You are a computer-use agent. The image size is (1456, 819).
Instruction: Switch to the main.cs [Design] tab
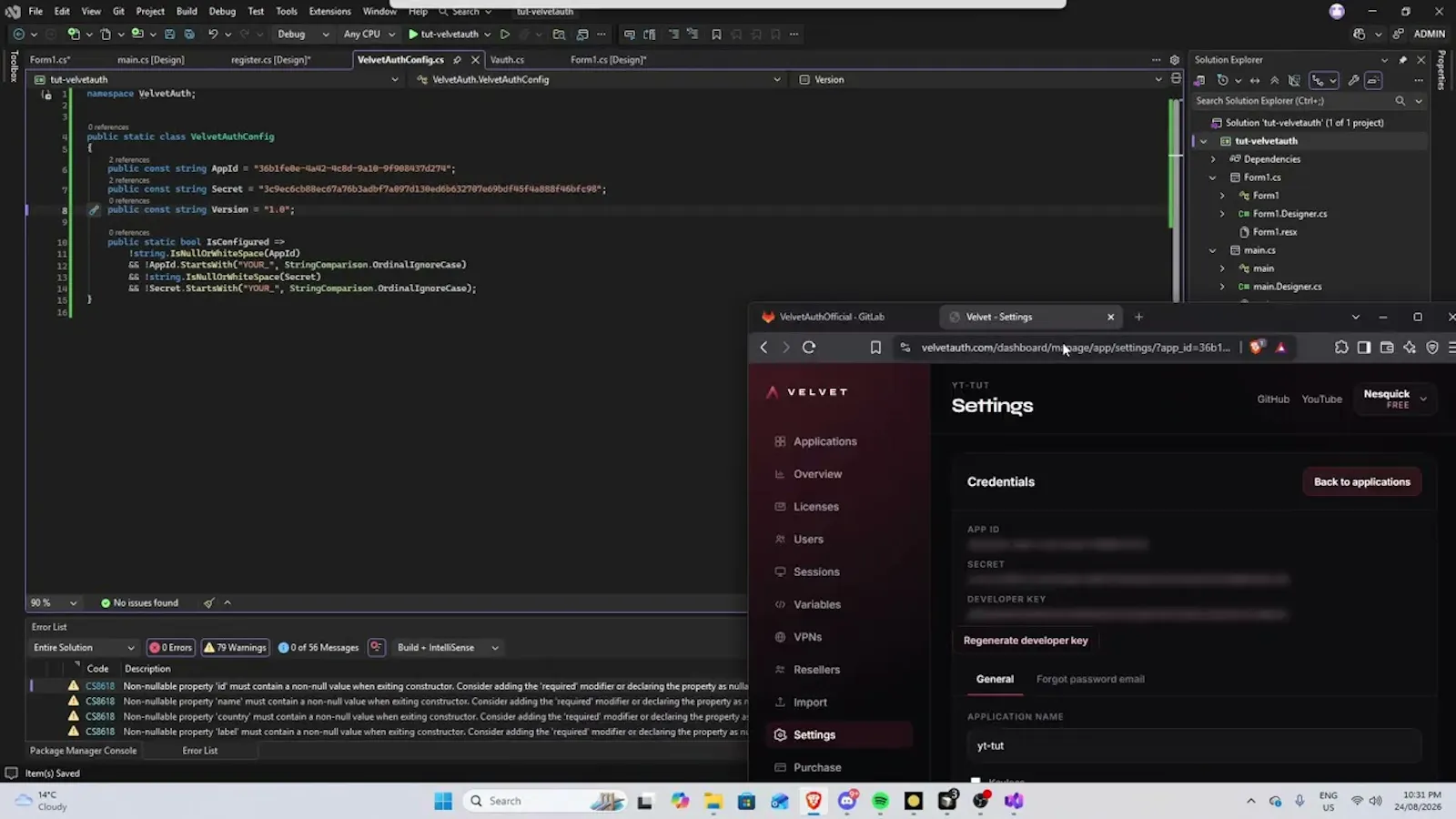click(x=151, y=59)
